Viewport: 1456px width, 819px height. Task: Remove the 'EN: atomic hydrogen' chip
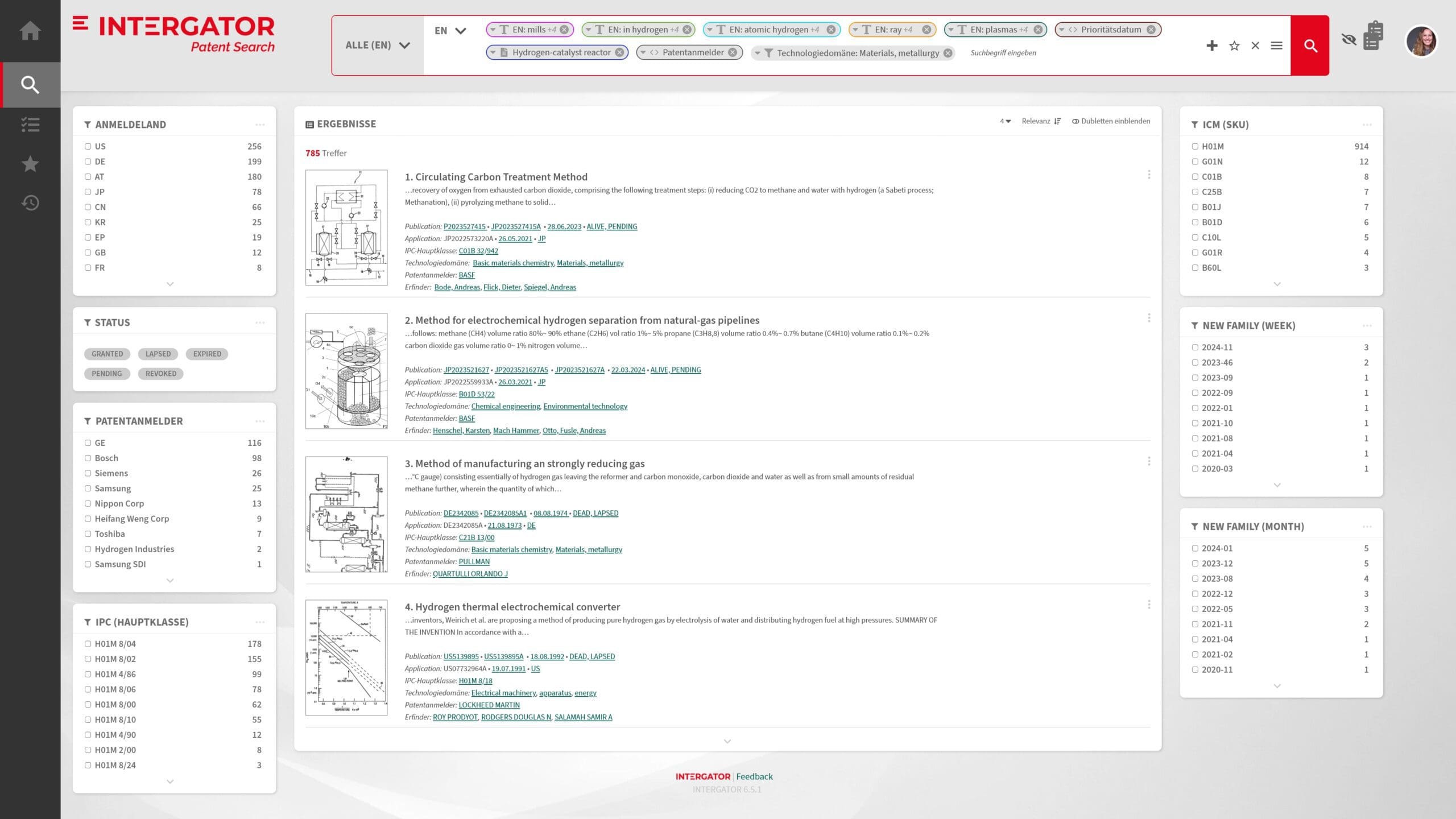tap(831, 30)
